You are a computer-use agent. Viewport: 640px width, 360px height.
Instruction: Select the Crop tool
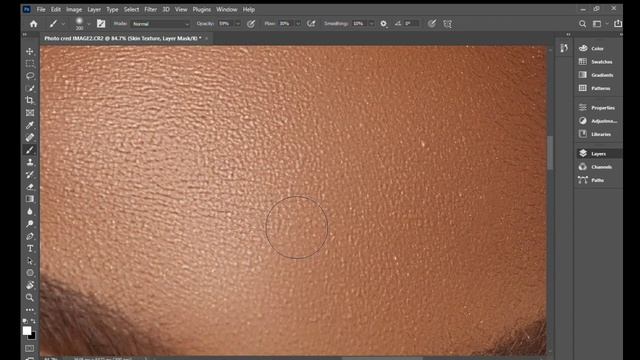[x=30, y=100]
